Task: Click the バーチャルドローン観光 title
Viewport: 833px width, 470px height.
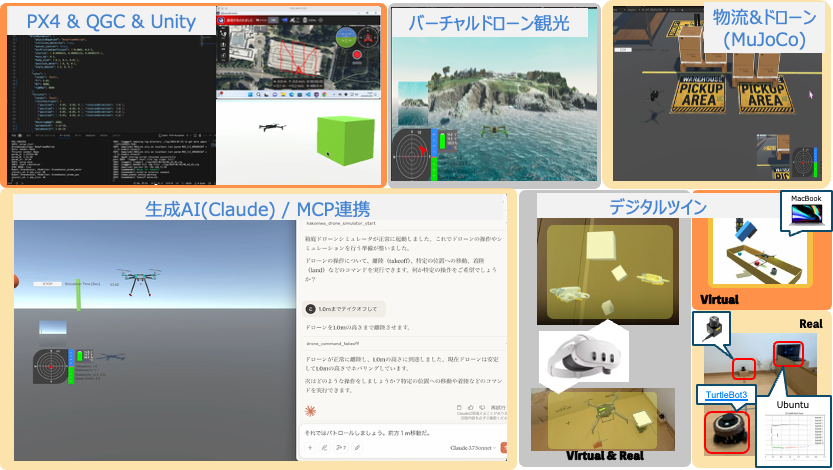Action: coord(488,23)
